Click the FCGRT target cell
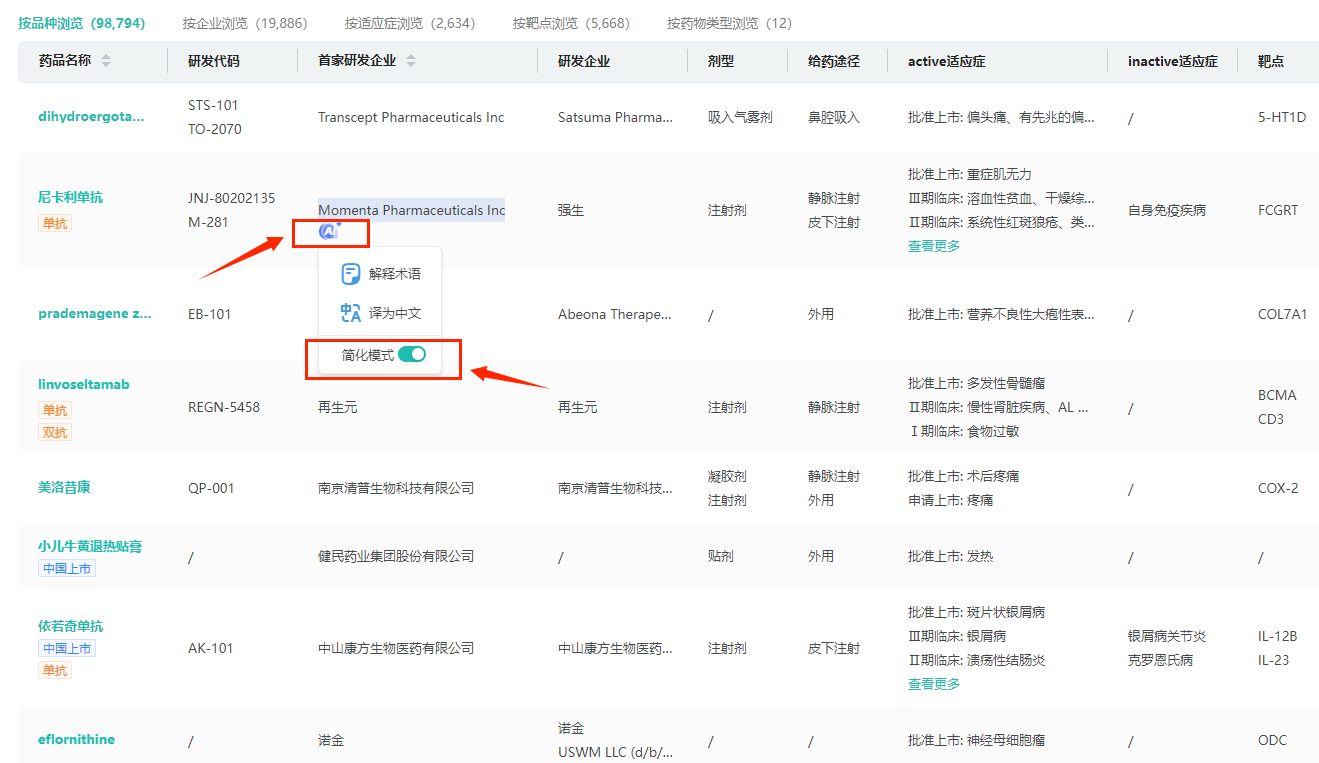This screenshot has height=763, width=1319. coord(1278,210)
